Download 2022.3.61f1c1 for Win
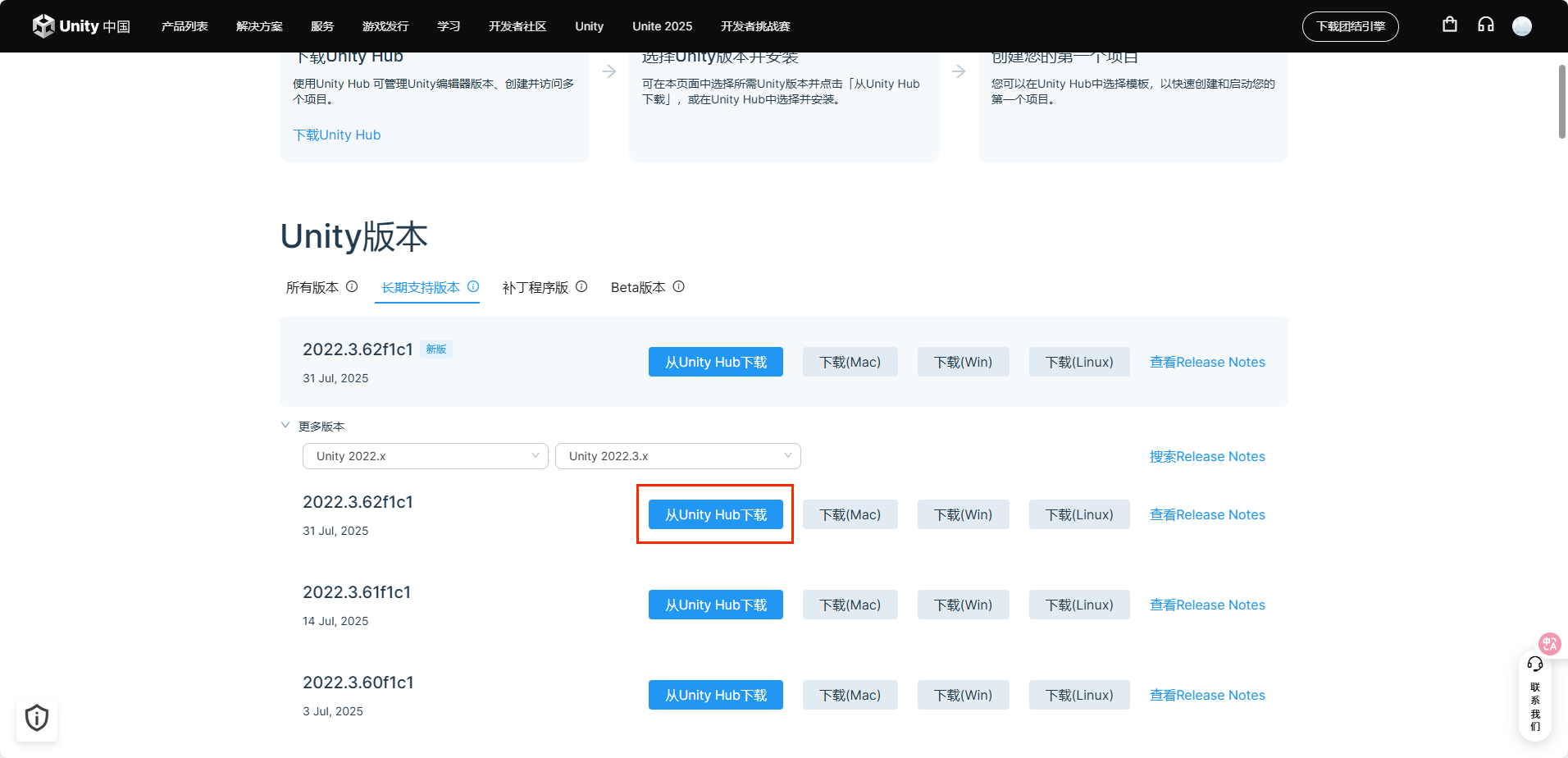 tap(963, 605)
